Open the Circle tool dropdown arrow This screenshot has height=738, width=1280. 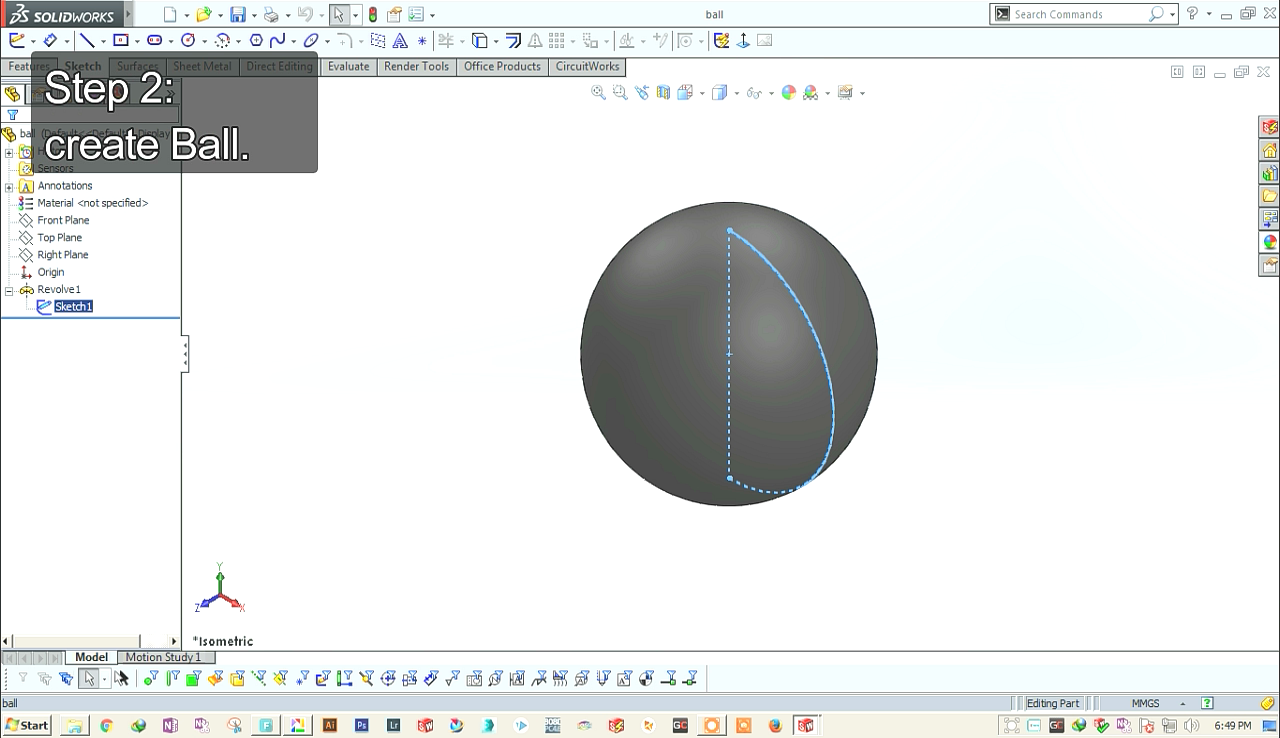pos(204,41)
